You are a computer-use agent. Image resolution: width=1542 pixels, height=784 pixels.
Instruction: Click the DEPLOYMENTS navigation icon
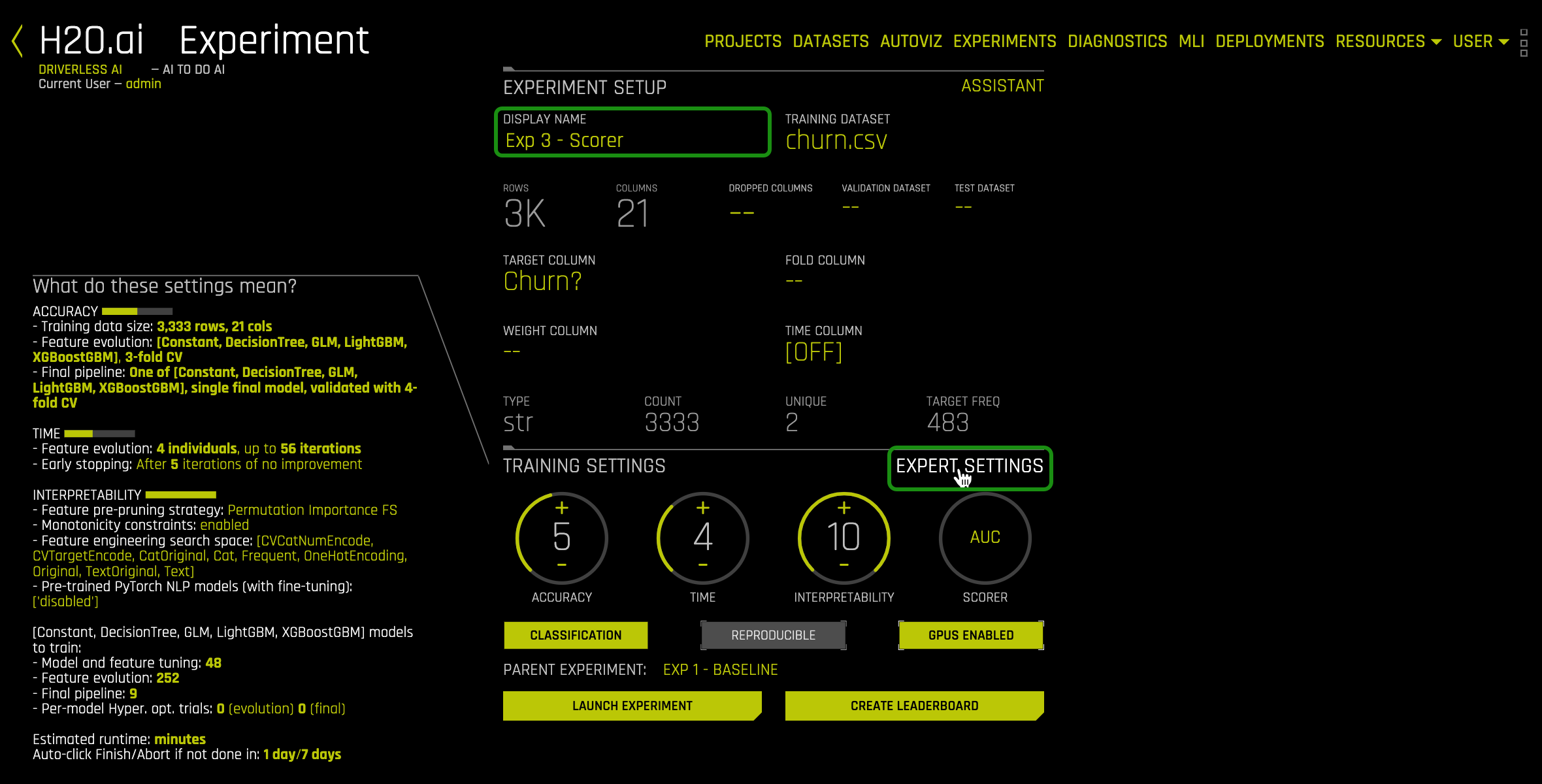point(1269,41)
